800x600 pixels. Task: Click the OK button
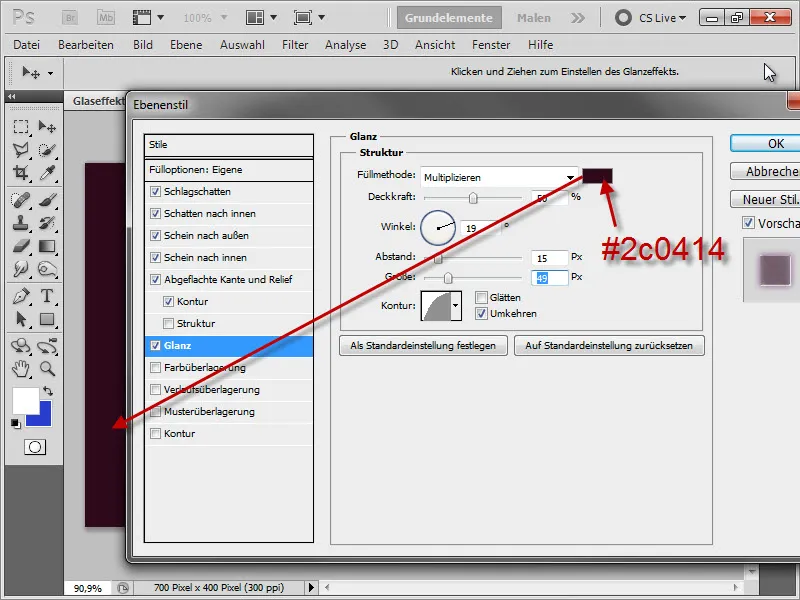765,143
